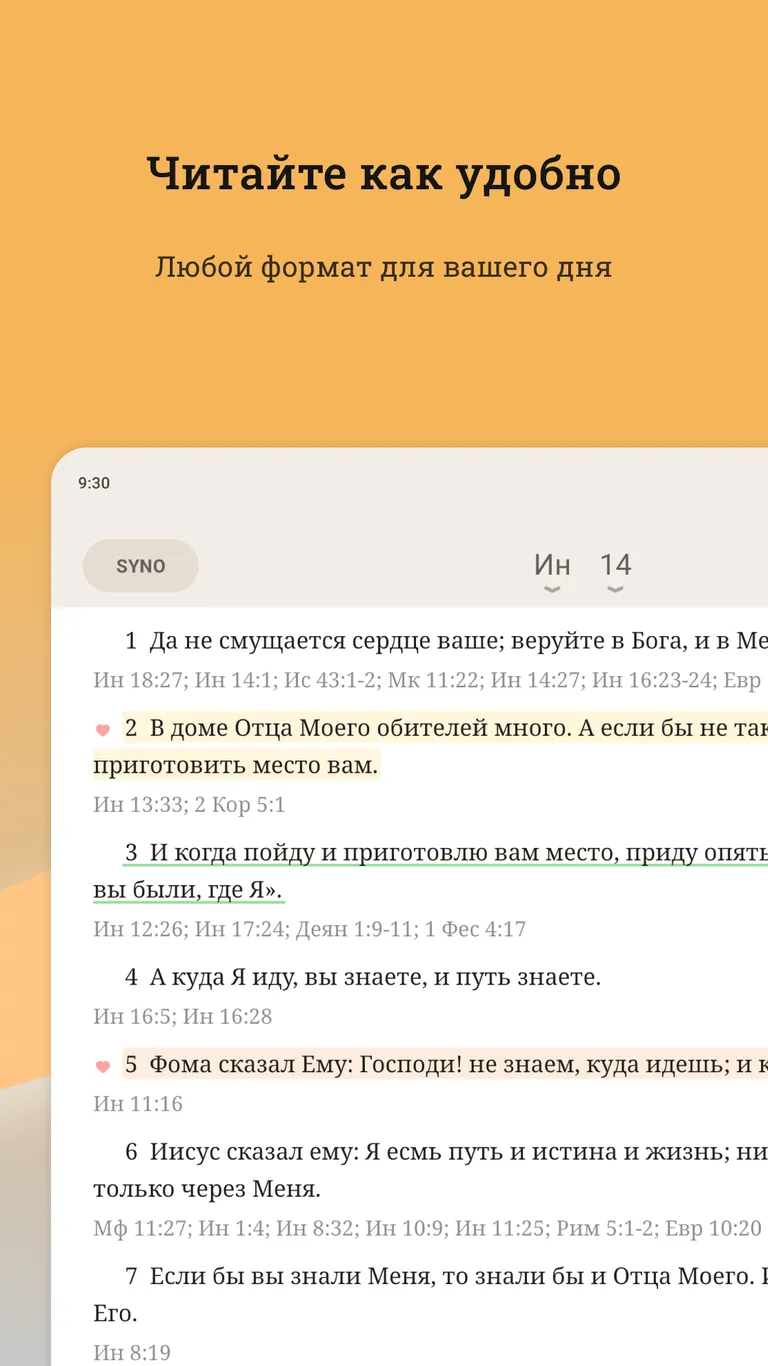Image resolution: width=768 pixels, height=1366 pixels.
Task: Open cross-reference Мк 11:22
Action: click(433, 681)
